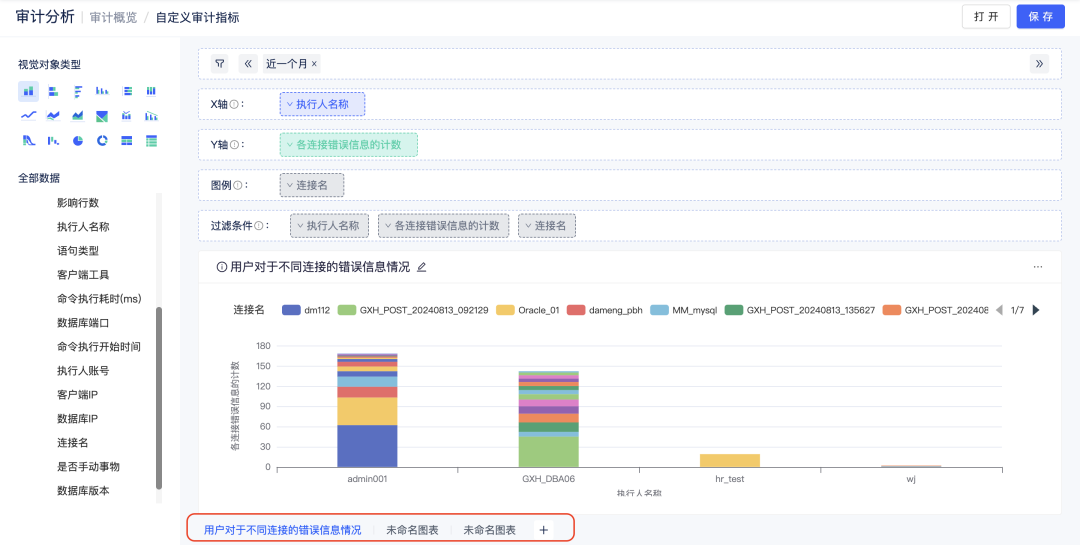Switch visual type to pie chart
The image size is (1080, 545).
point(78,141)
